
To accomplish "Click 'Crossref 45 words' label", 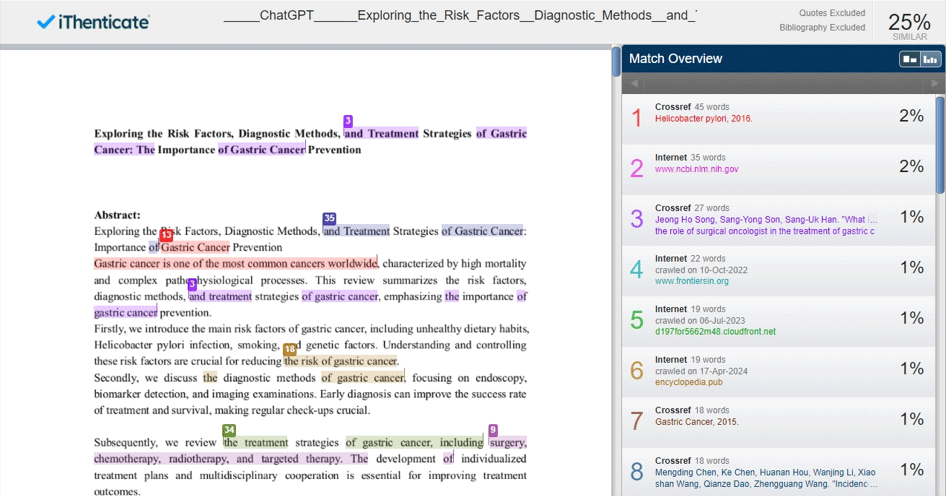I will (x=692, y=107).
